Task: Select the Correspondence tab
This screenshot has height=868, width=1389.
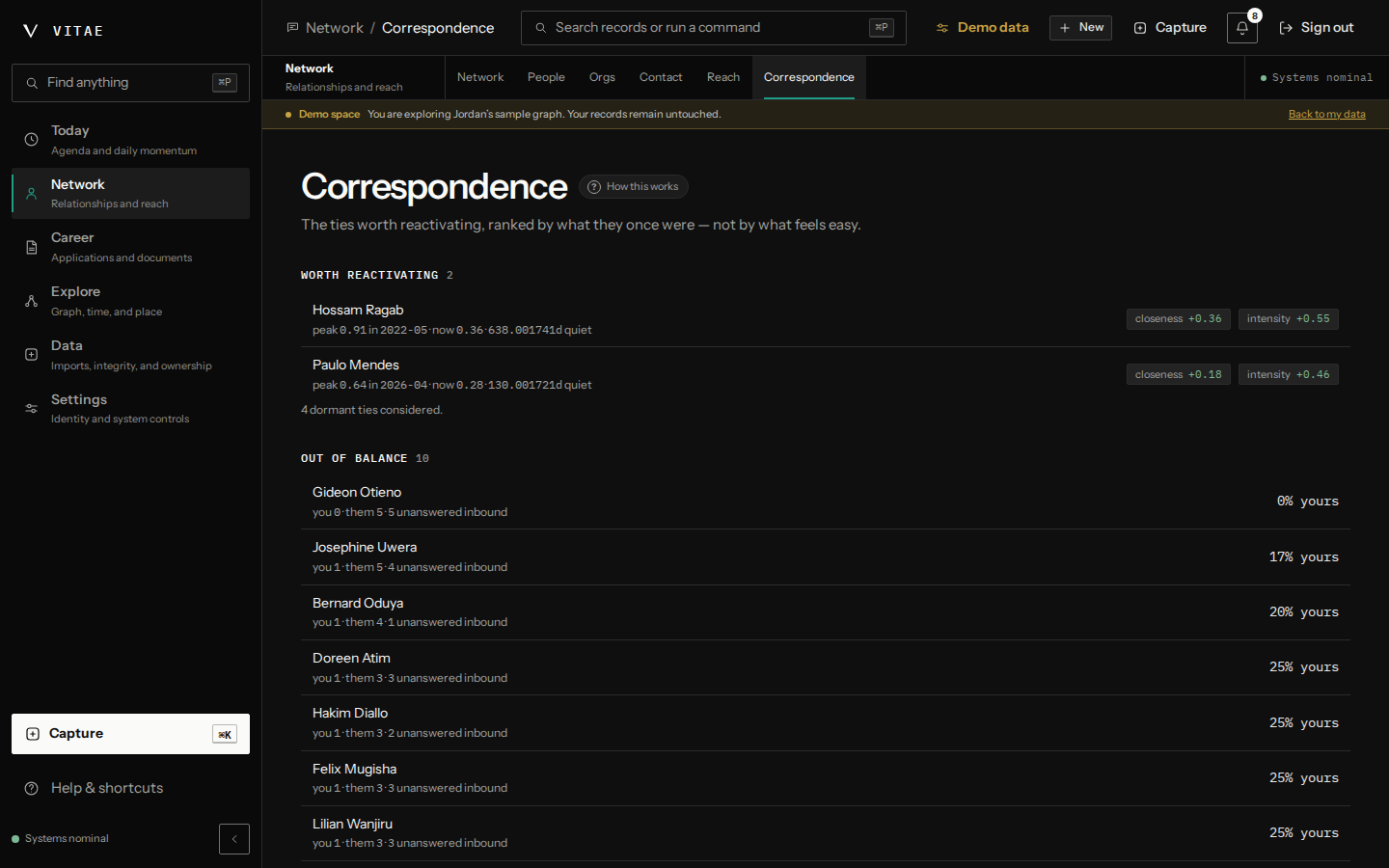Action: (x=809, y=77)
